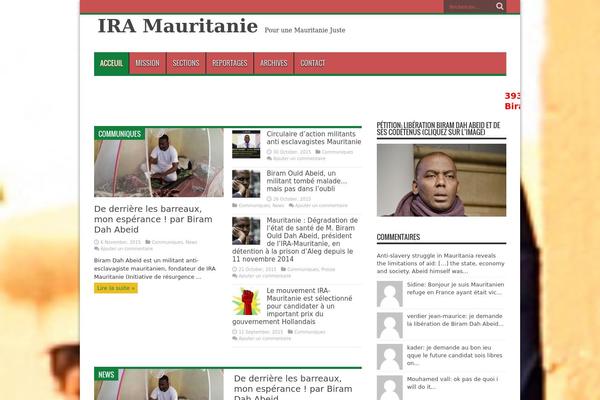
Task: Open Sidine's comment Bonjour je suis Mauritanien
Action: pos(455,289)
